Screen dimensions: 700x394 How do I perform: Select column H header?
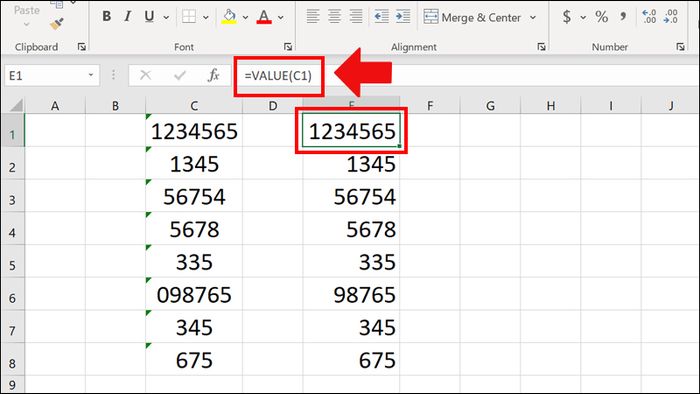[551, 106]
